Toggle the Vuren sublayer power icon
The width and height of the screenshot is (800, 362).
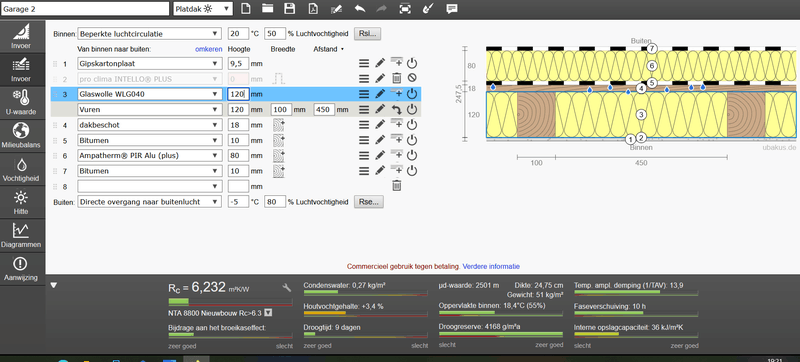coord(412,109)
